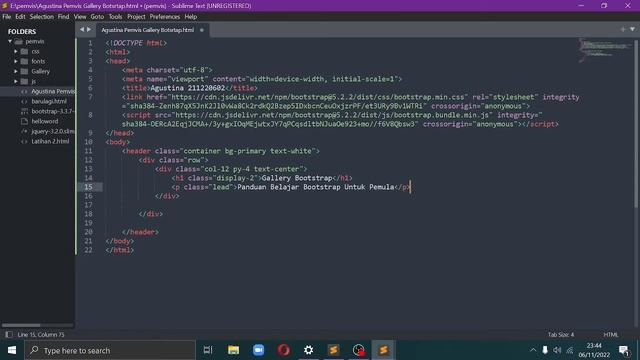Open the Goto menu
Image resolution: width=640 pixels, height=360 pixels.
tap(97, 17)
